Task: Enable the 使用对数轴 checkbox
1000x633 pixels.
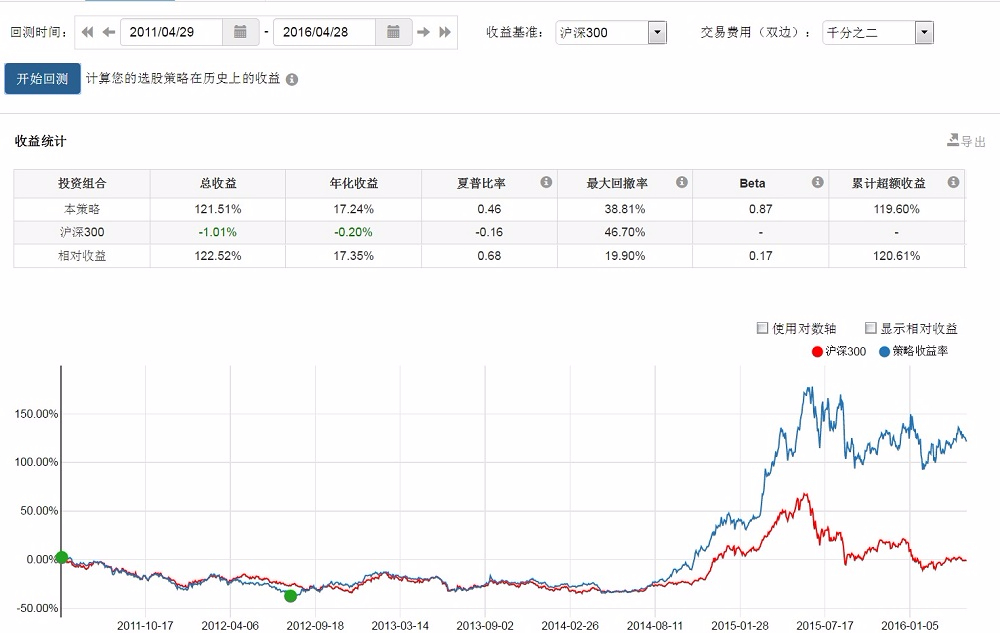Action: [763, 328]
